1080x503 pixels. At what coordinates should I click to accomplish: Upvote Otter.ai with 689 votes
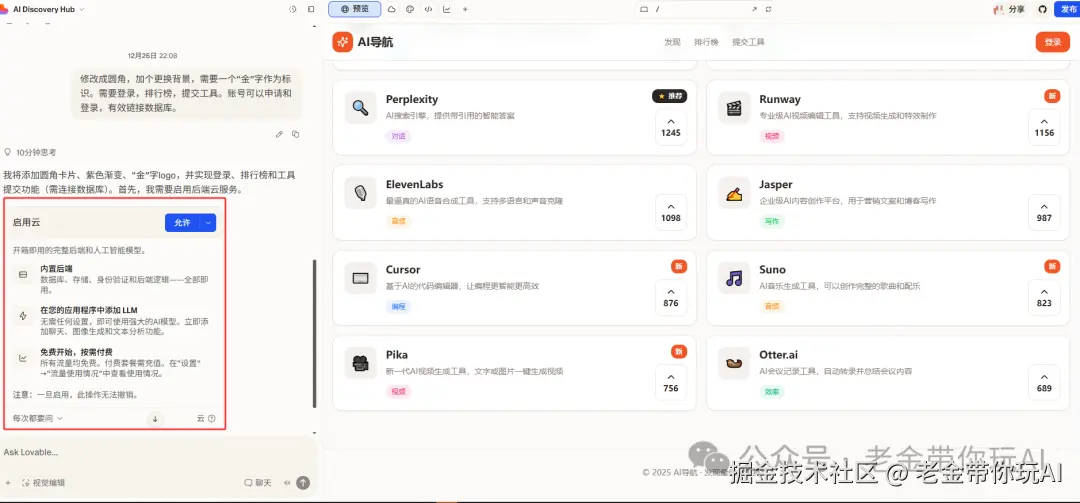[x=1044, y=382]
